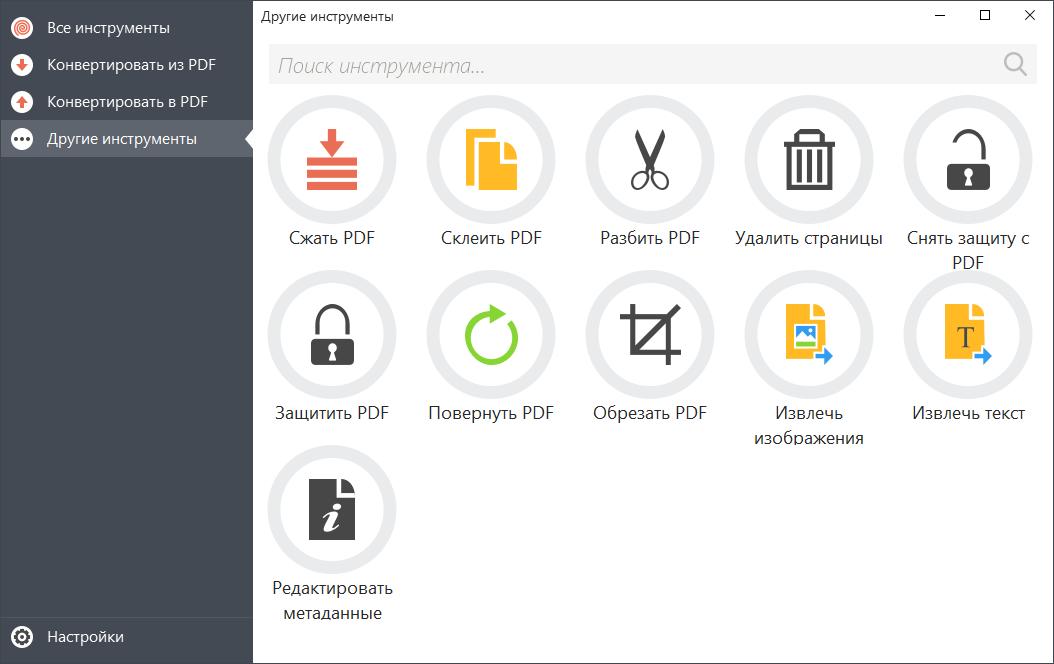Open Настройки at the sidebar bottom
This screenshot has width=1054, height=664.
pos(85,637)
